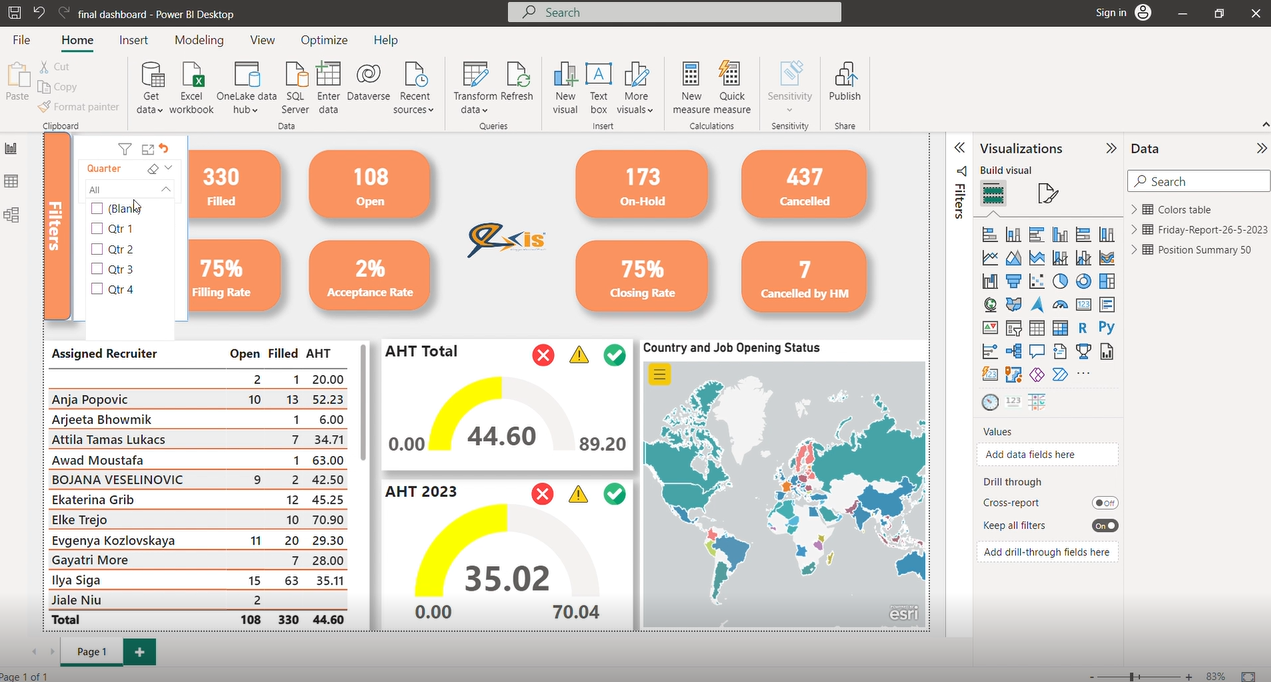Click the Refresh button in Queries

(x=517, y=82)
